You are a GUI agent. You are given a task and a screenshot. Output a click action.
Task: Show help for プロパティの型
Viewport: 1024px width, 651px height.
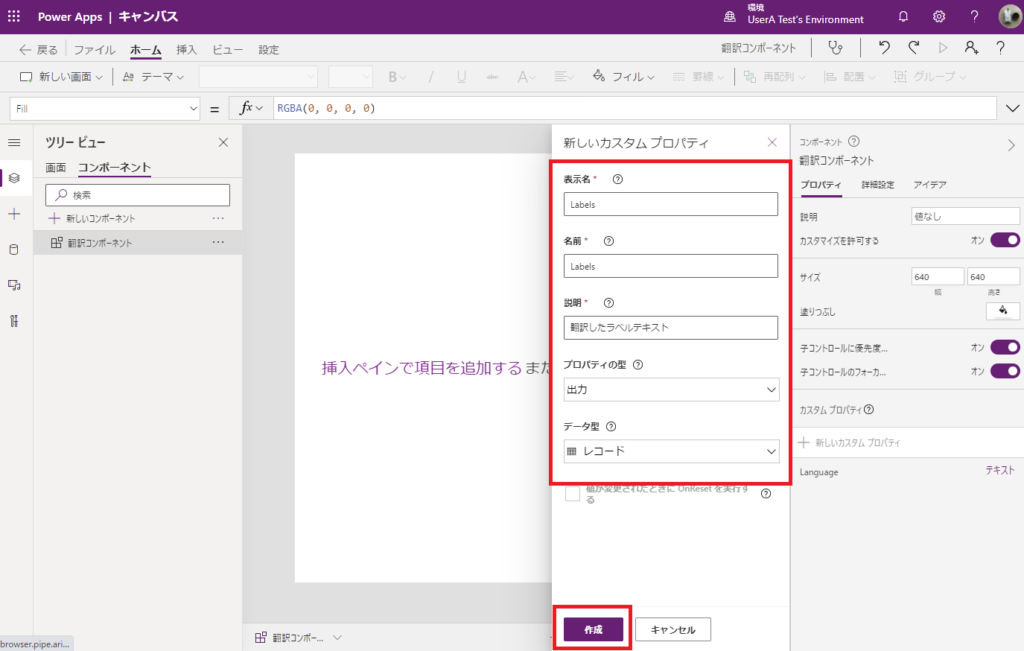(x=638, y=365)
